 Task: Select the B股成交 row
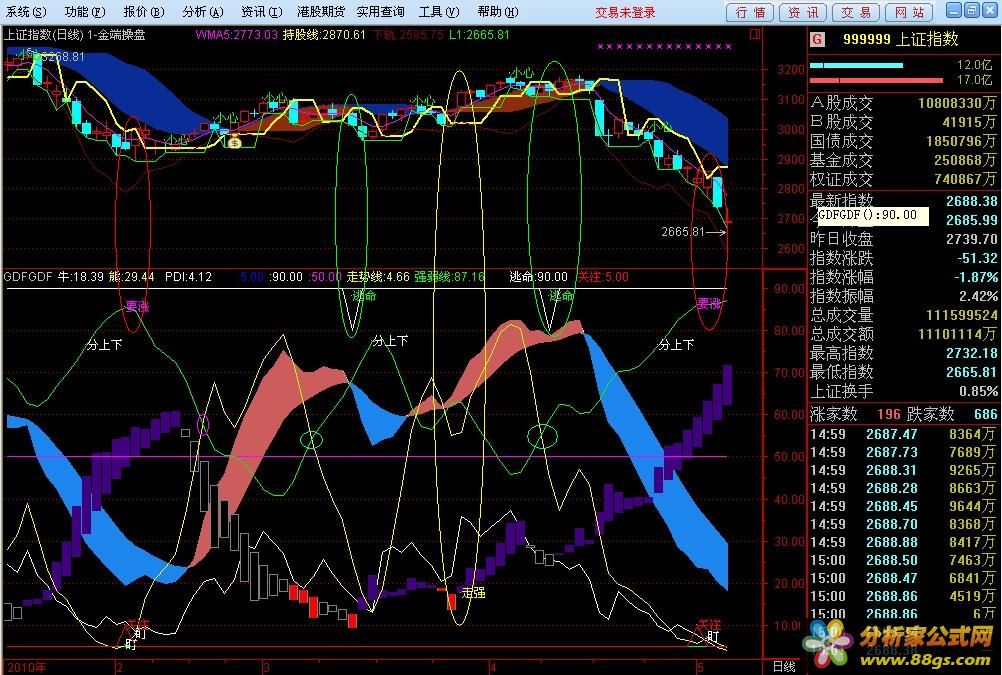tap(904, 122)
